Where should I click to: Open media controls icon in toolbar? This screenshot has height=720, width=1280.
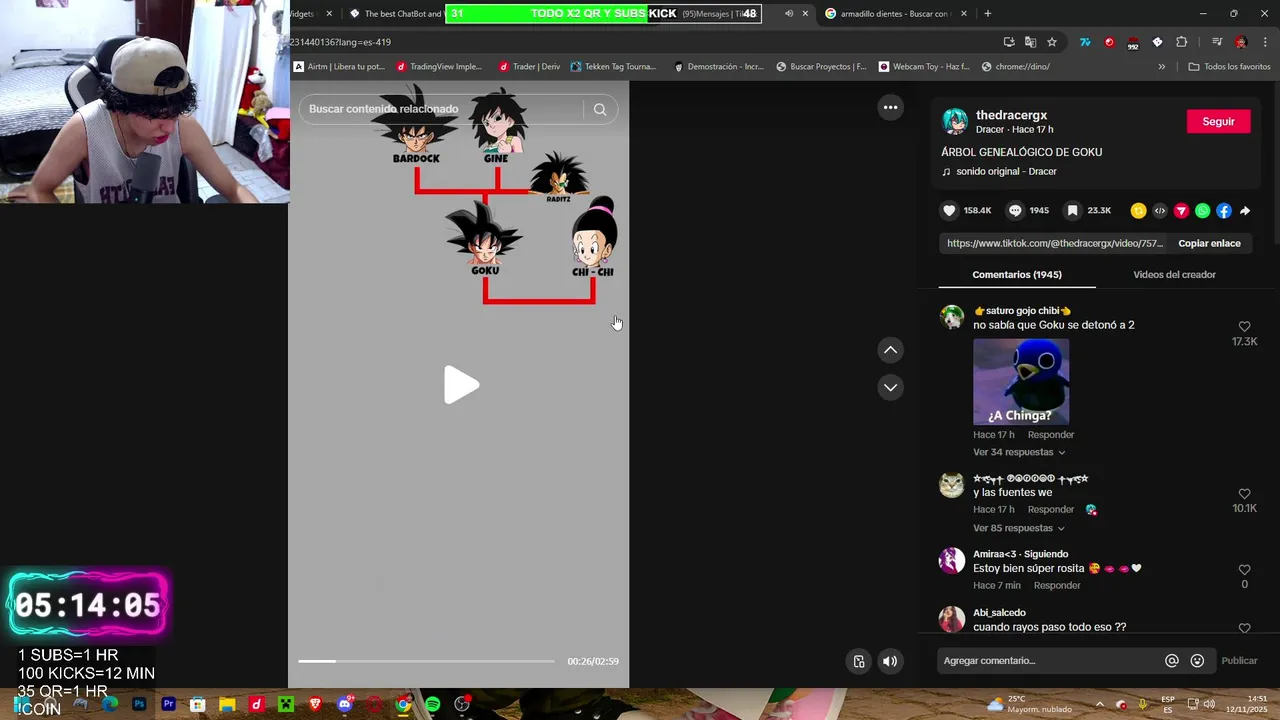click(x=1216, y=42)
